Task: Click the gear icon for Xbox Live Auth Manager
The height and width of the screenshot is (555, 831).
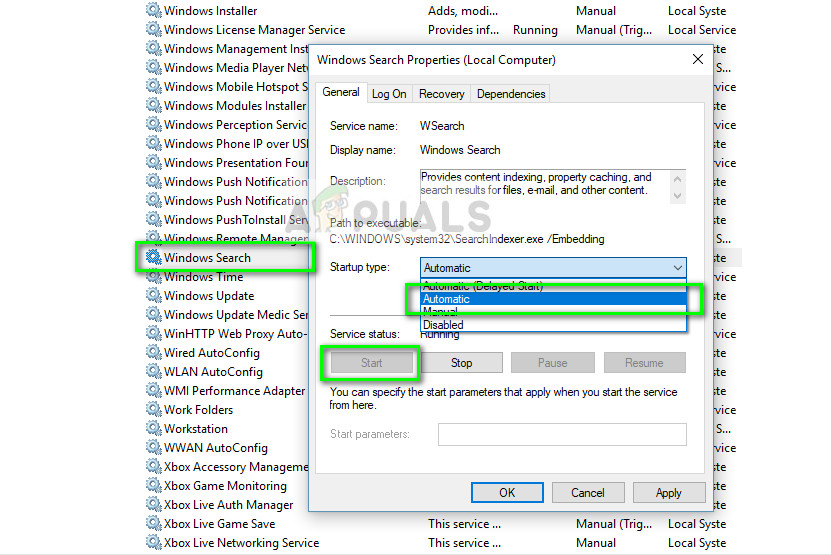Action: 154,505
